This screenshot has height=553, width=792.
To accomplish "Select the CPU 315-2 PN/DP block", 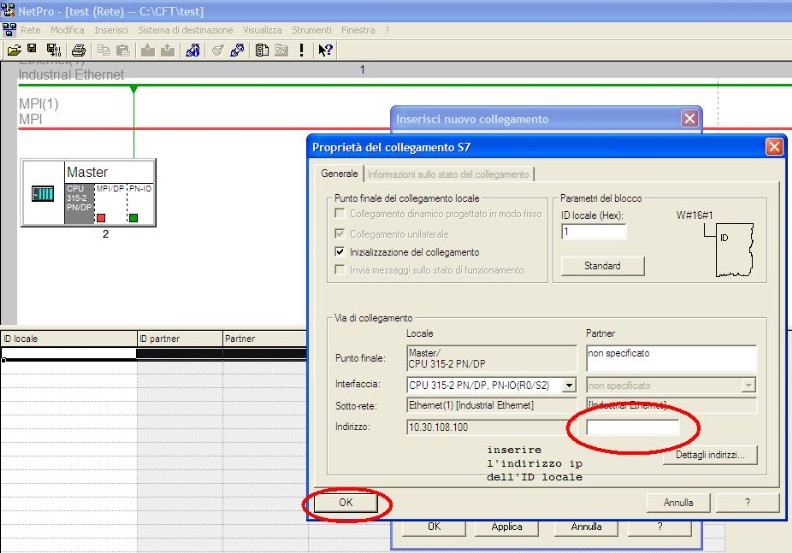I will 79,204.
